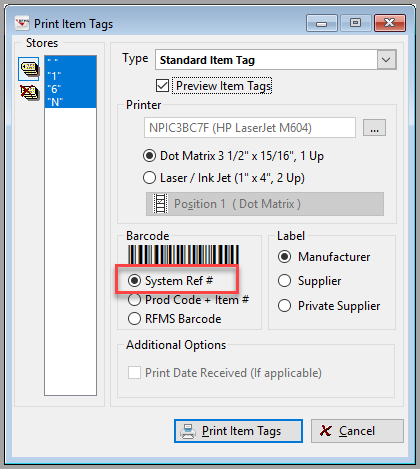The height and width of the screenshot is (469, 420).
Task: Click the printer icon on Print button
Action: pyautogui.click(x=188, y=431)
